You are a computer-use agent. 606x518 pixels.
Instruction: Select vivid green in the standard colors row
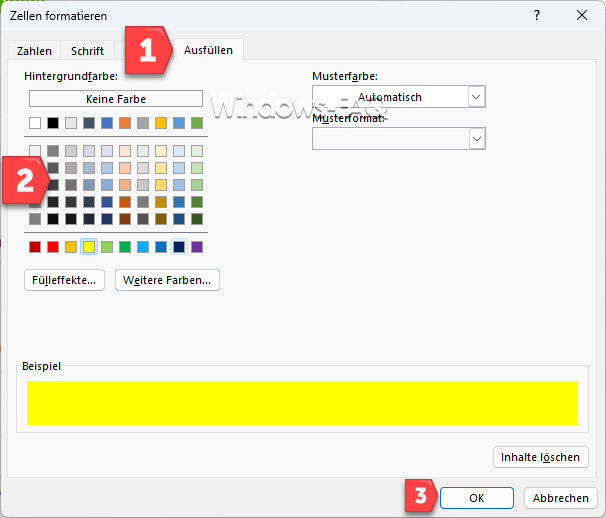pyautogui.click(x=125, y=247)
